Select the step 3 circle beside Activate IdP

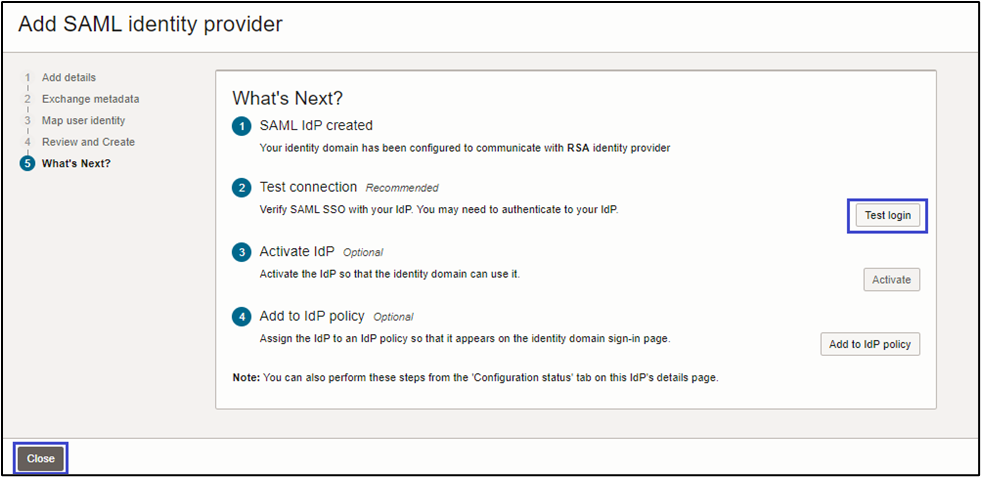pyautogui.click(x=241, y=252)
